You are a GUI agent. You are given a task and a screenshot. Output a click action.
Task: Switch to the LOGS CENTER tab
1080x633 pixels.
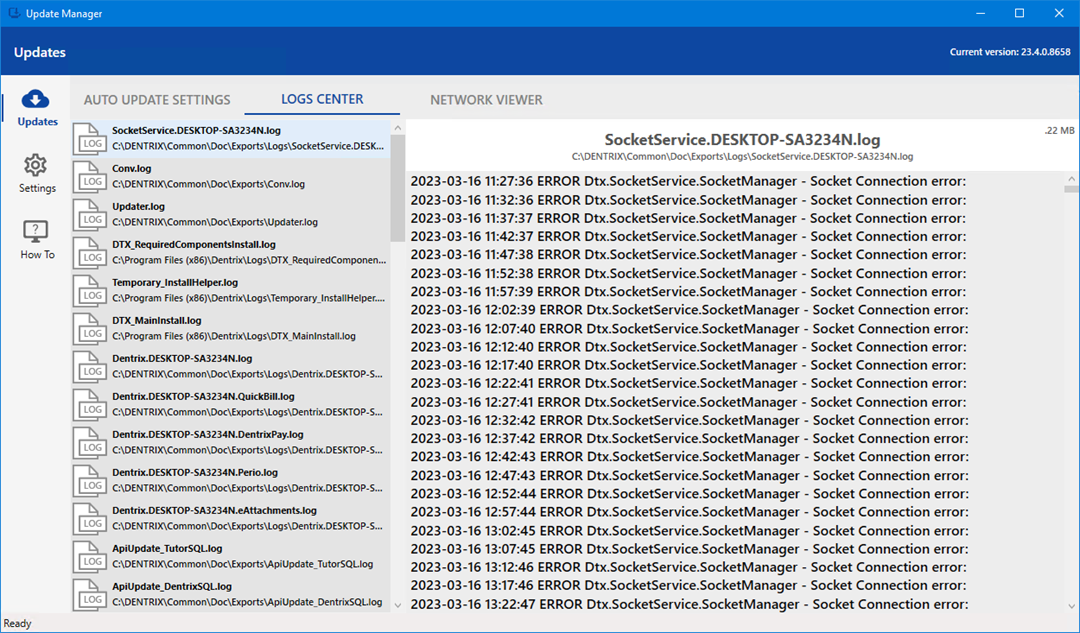coord(322,99)
